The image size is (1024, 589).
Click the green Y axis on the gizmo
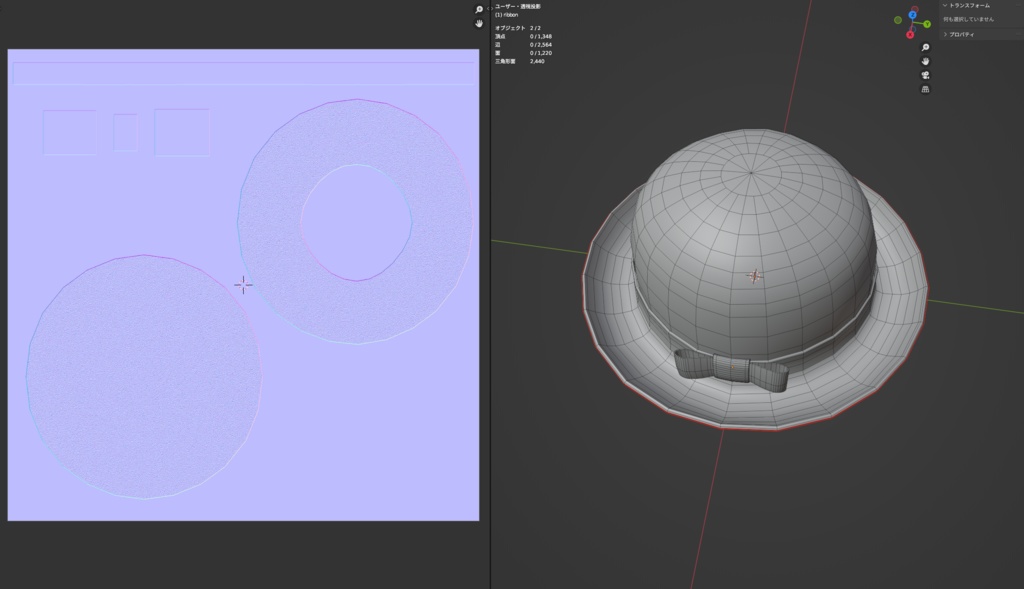tap(927, 24)
